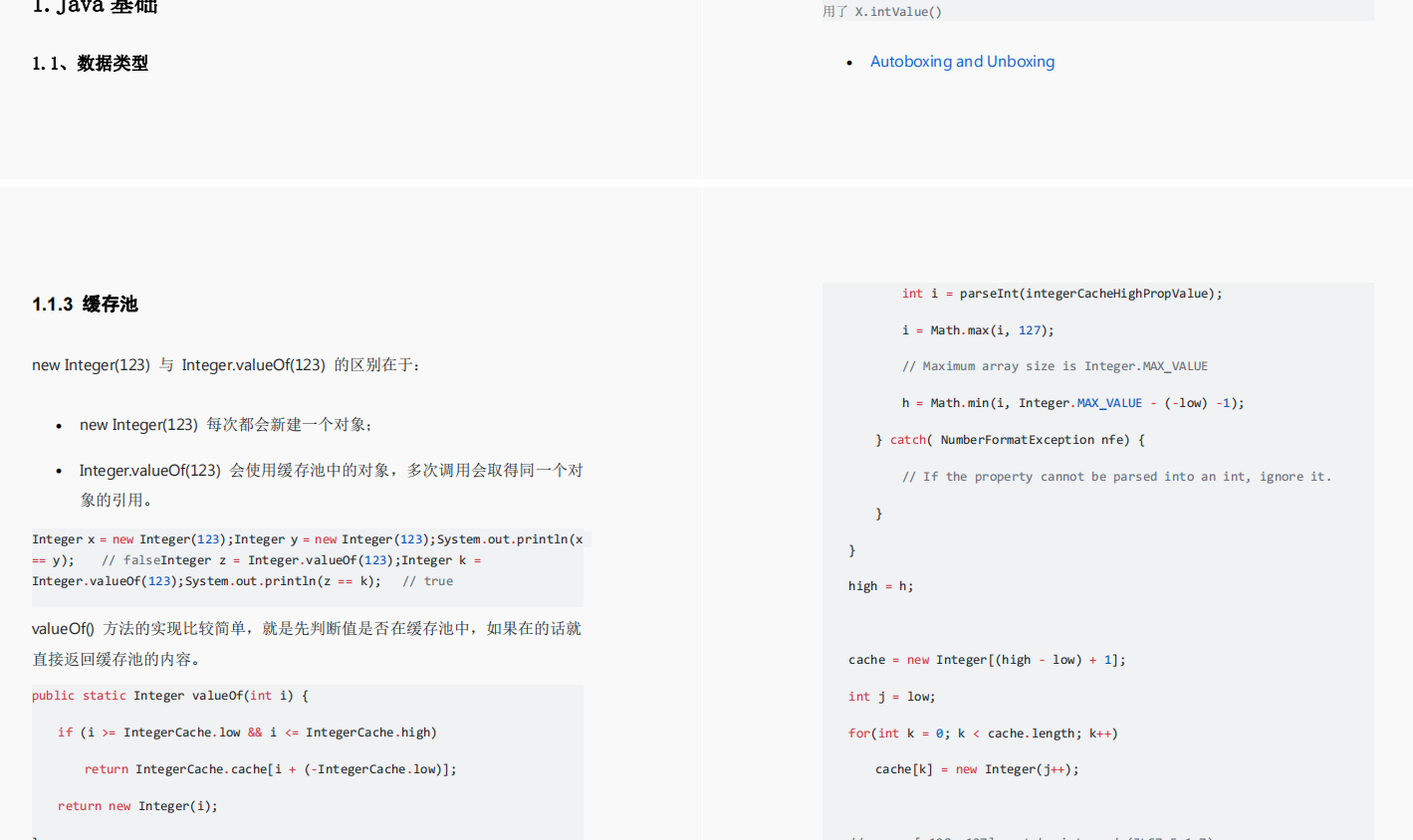Click the sentence ending with 的区别在于

(x=227, y=365)
